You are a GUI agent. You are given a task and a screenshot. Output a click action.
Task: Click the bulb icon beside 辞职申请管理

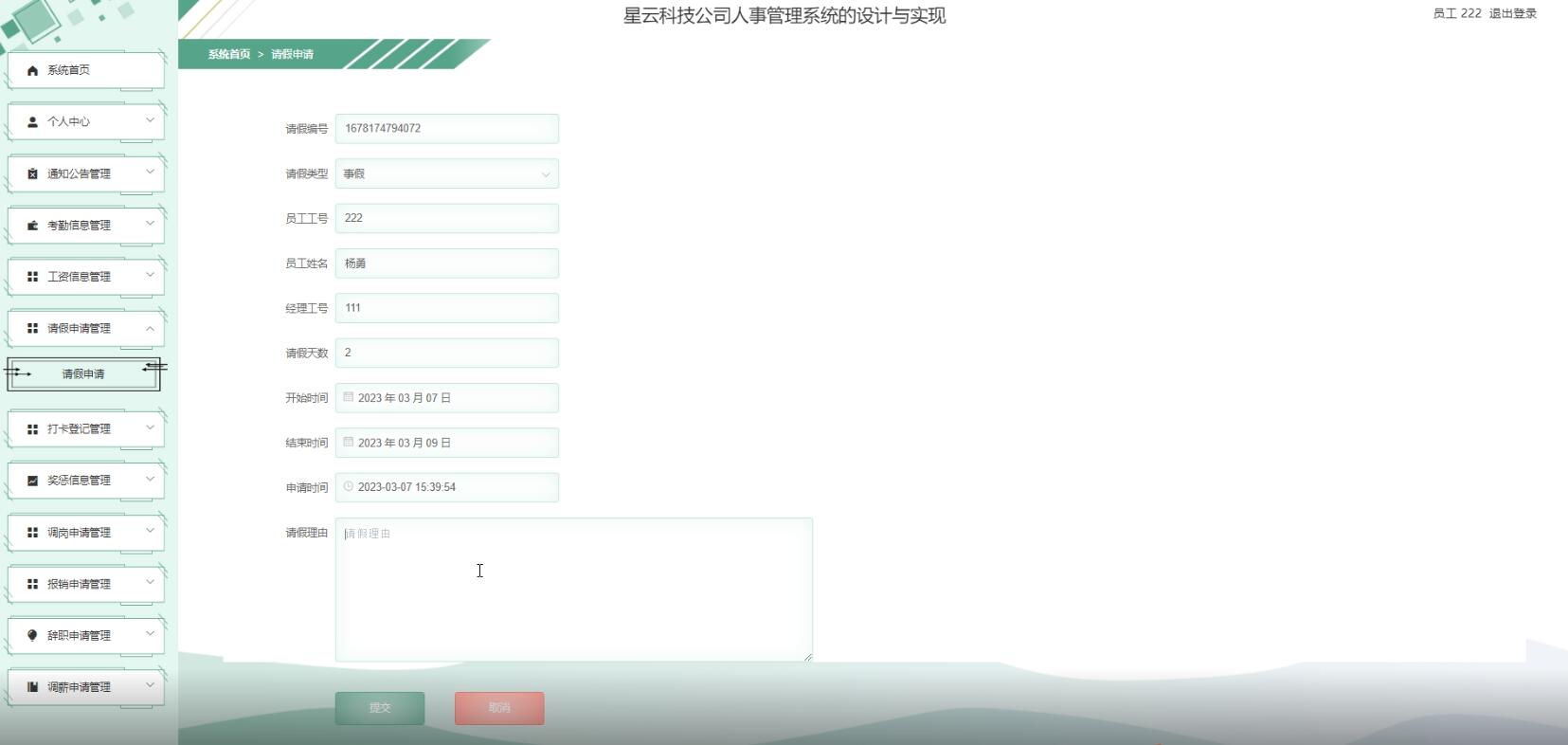pos(32,635)
